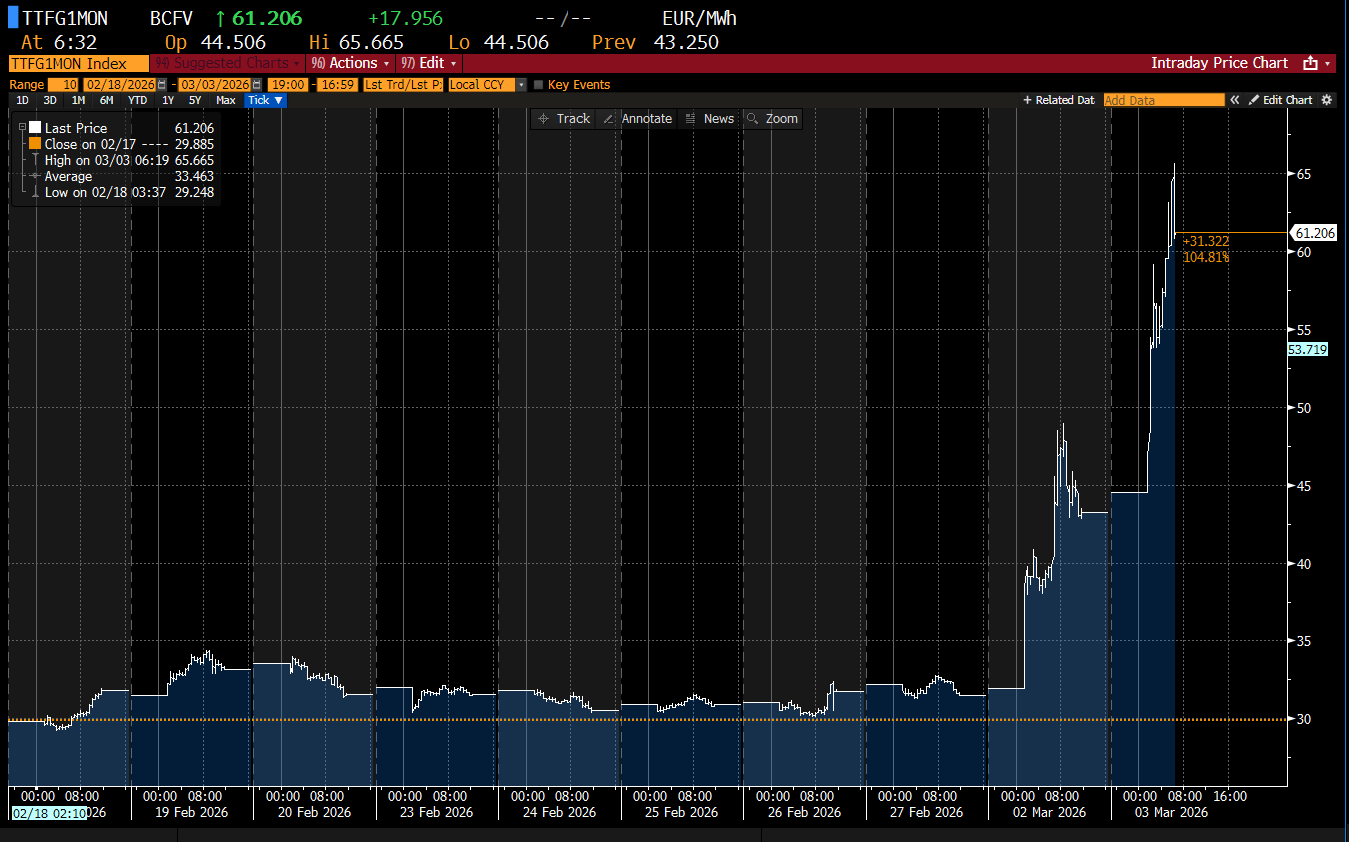Open the end date calendar picker icon

(257, 85)
